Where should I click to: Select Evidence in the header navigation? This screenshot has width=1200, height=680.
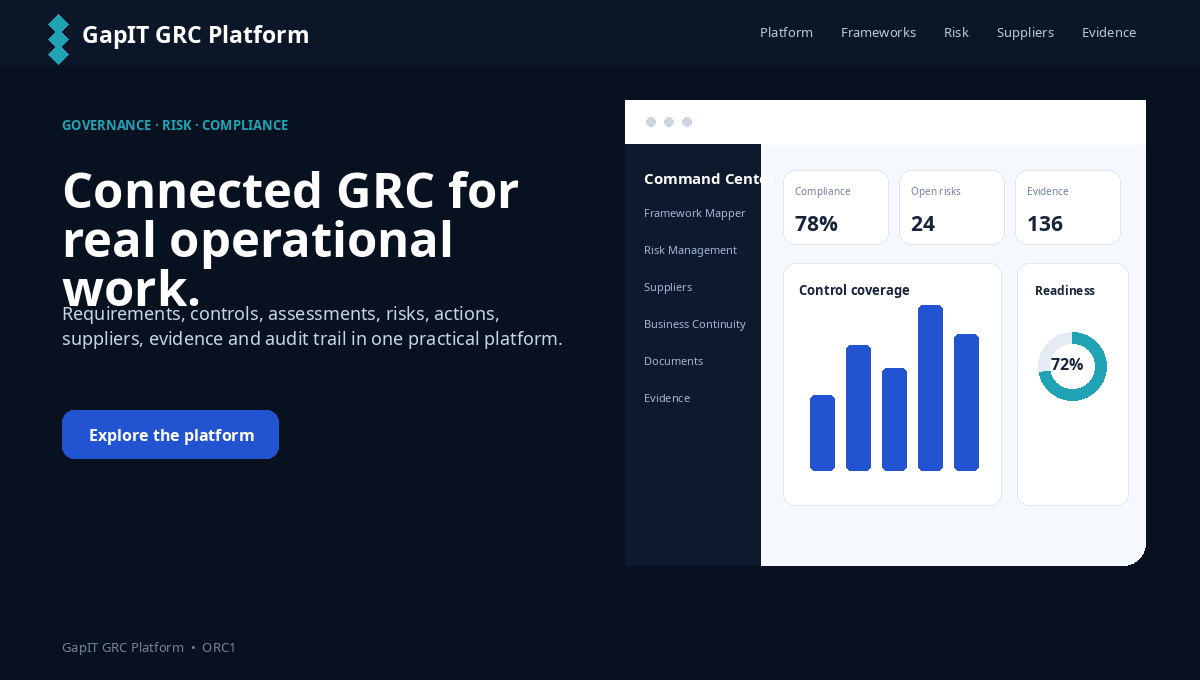[1109, 33]
